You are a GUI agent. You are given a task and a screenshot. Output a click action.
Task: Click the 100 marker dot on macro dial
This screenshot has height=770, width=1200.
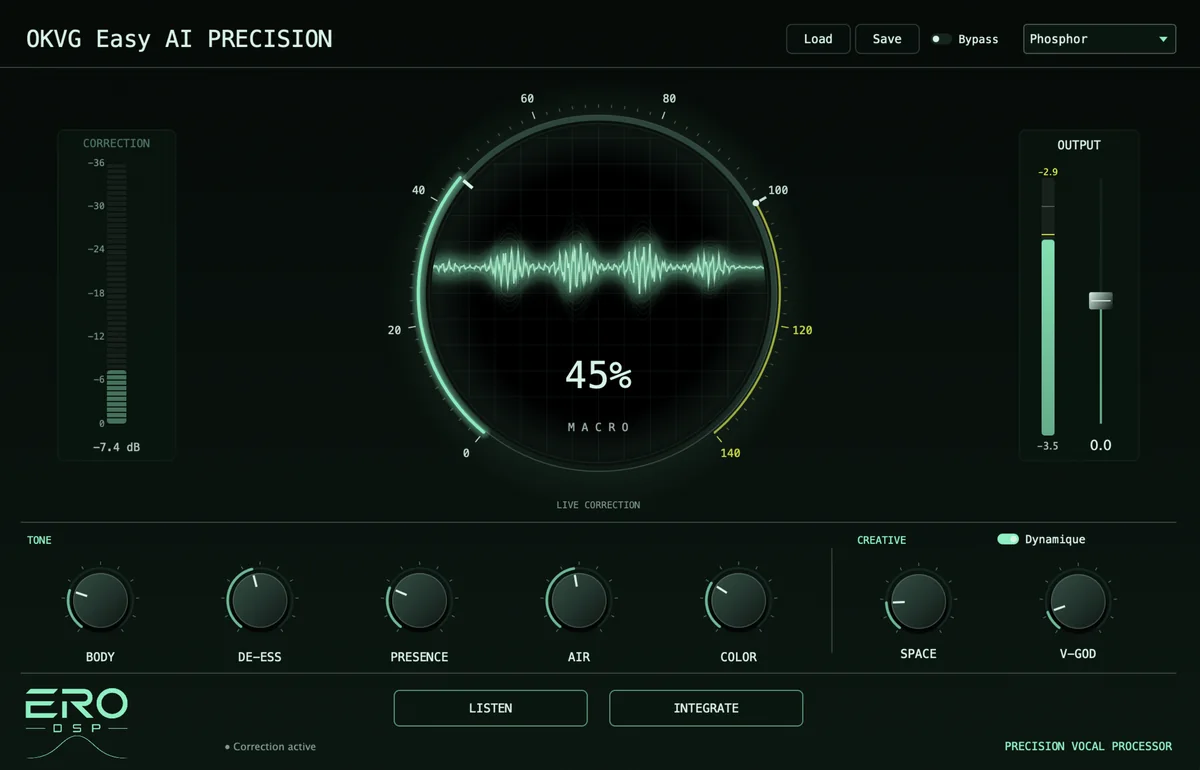click(x=756, y=202)
